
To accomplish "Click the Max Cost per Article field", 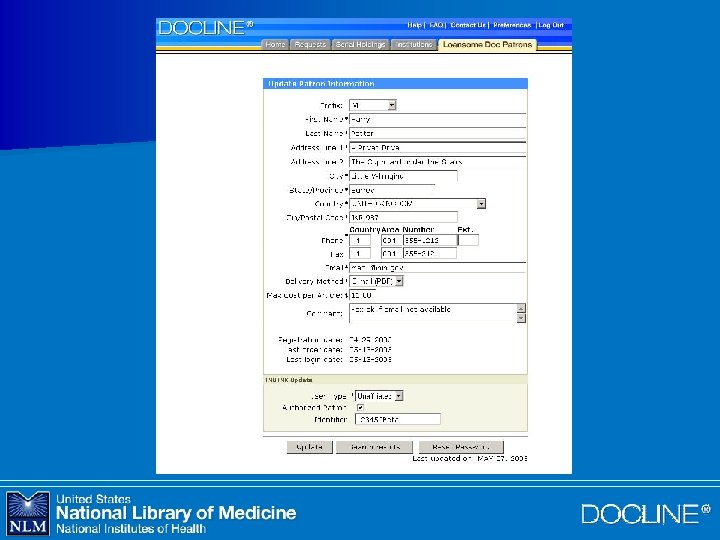I will point(363,295).
